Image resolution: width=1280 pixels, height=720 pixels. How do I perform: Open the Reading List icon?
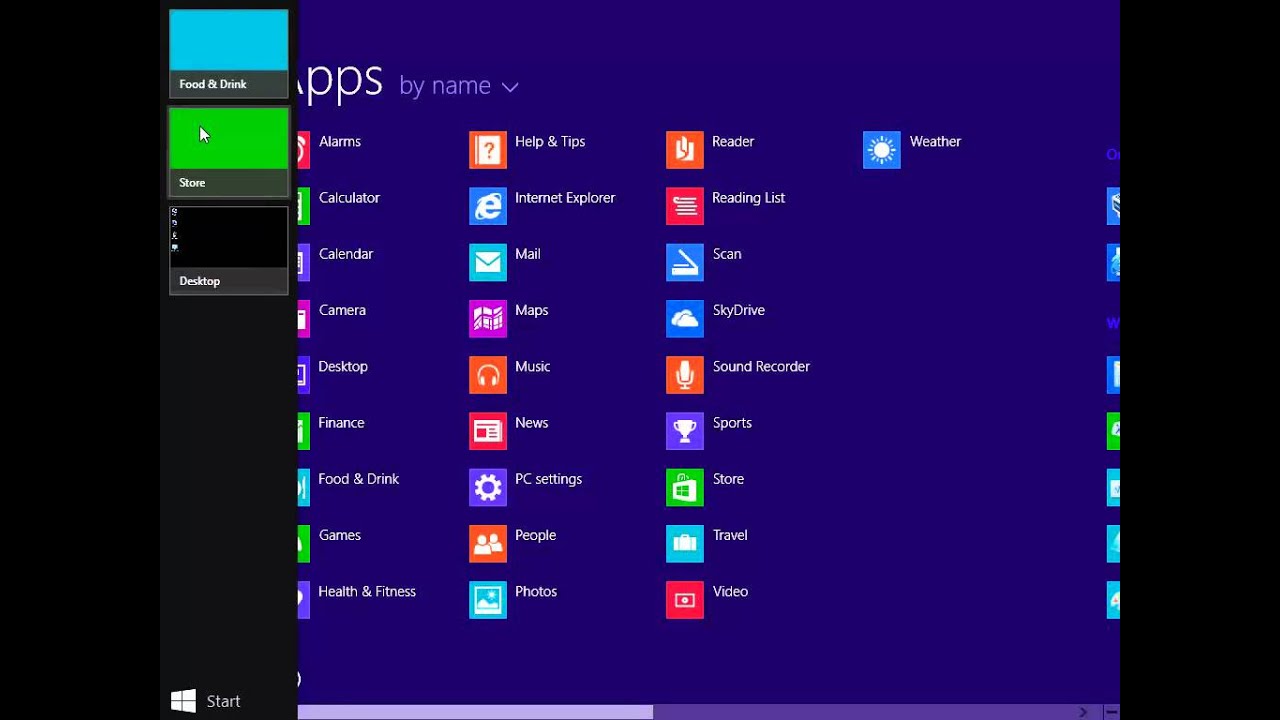coord(685,206)
